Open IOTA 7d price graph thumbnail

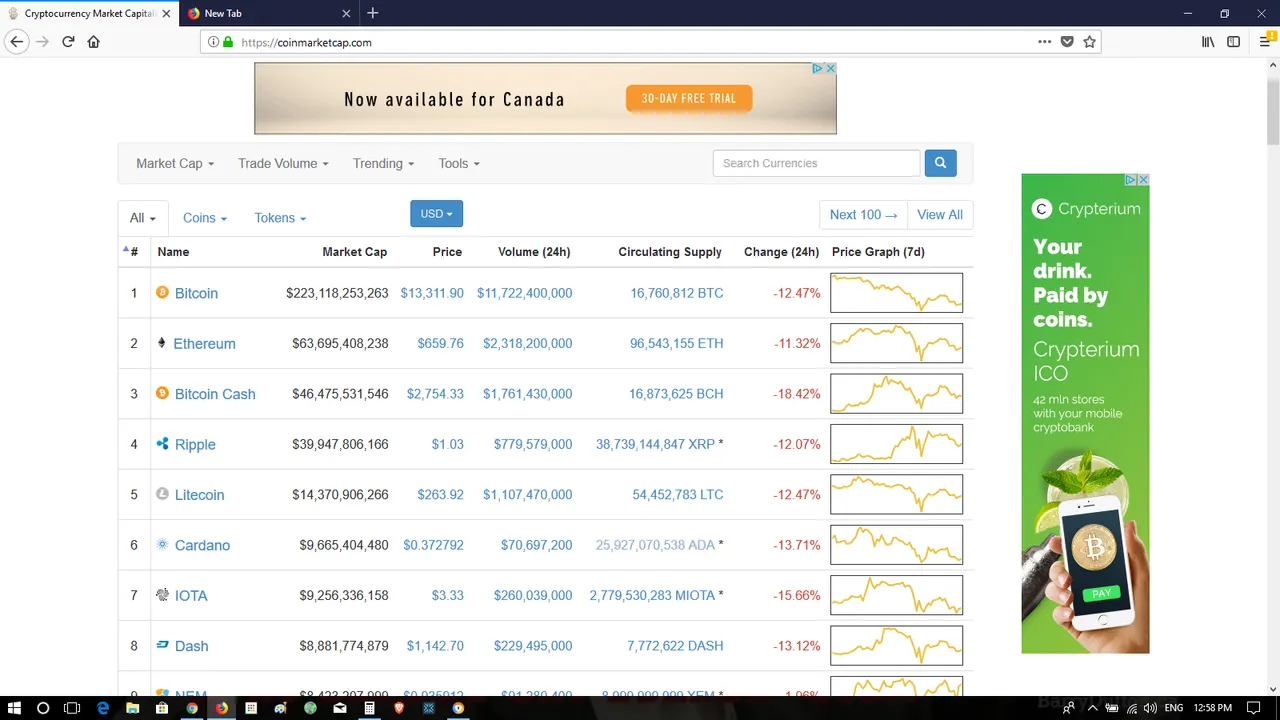click(896, 595)
